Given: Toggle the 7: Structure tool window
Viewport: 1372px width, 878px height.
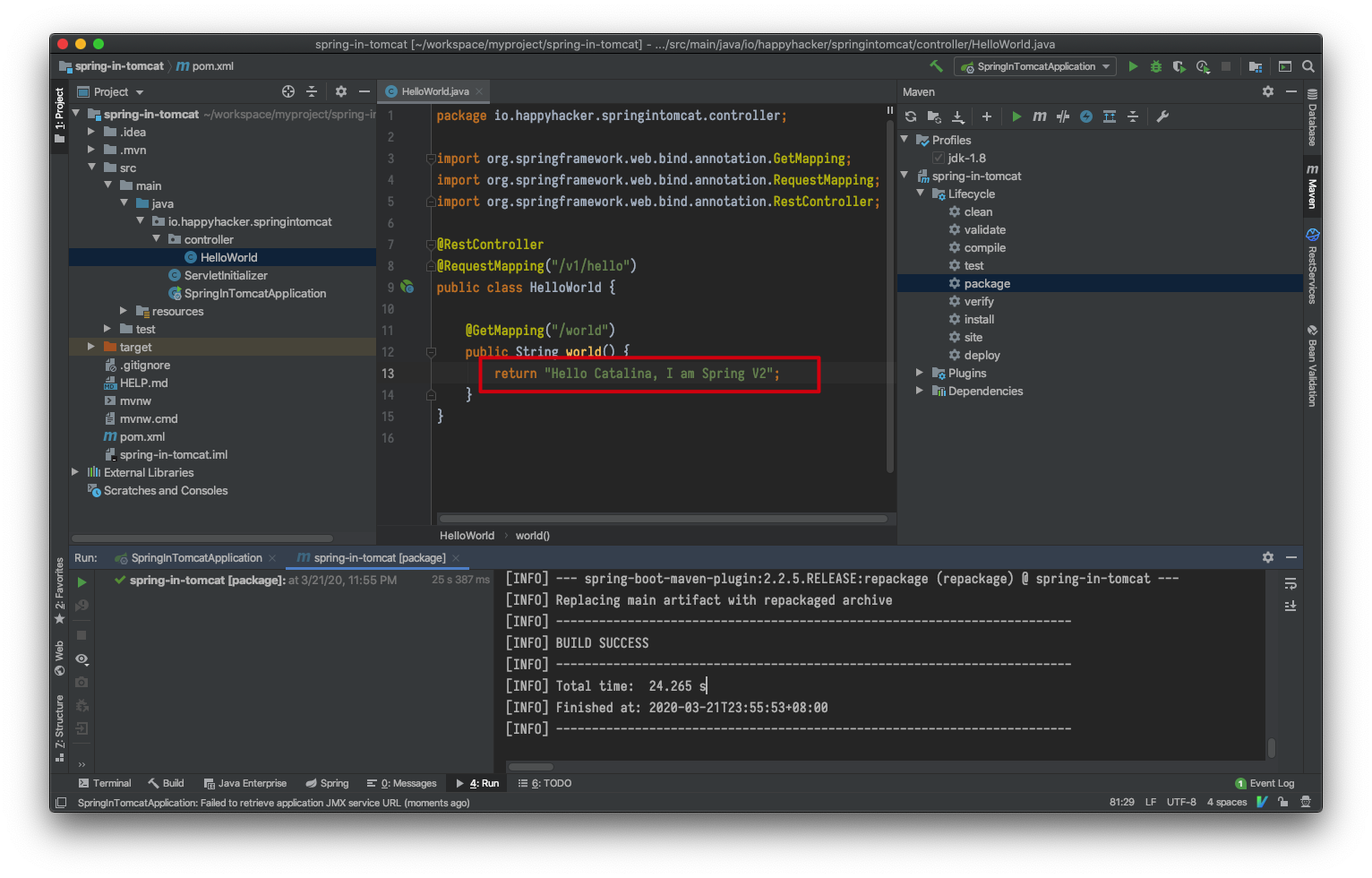Looking at the screenshot, I should pos(60,728).
